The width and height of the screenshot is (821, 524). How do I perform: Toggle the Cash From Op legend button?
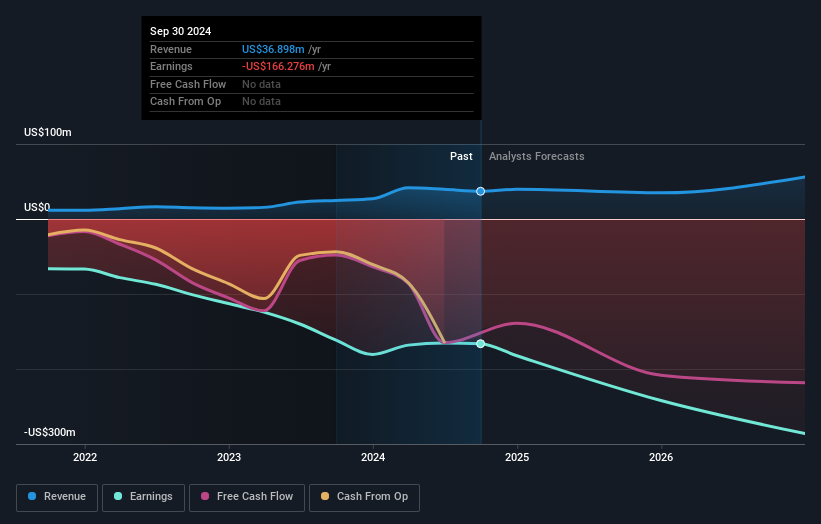coord(364,497)
